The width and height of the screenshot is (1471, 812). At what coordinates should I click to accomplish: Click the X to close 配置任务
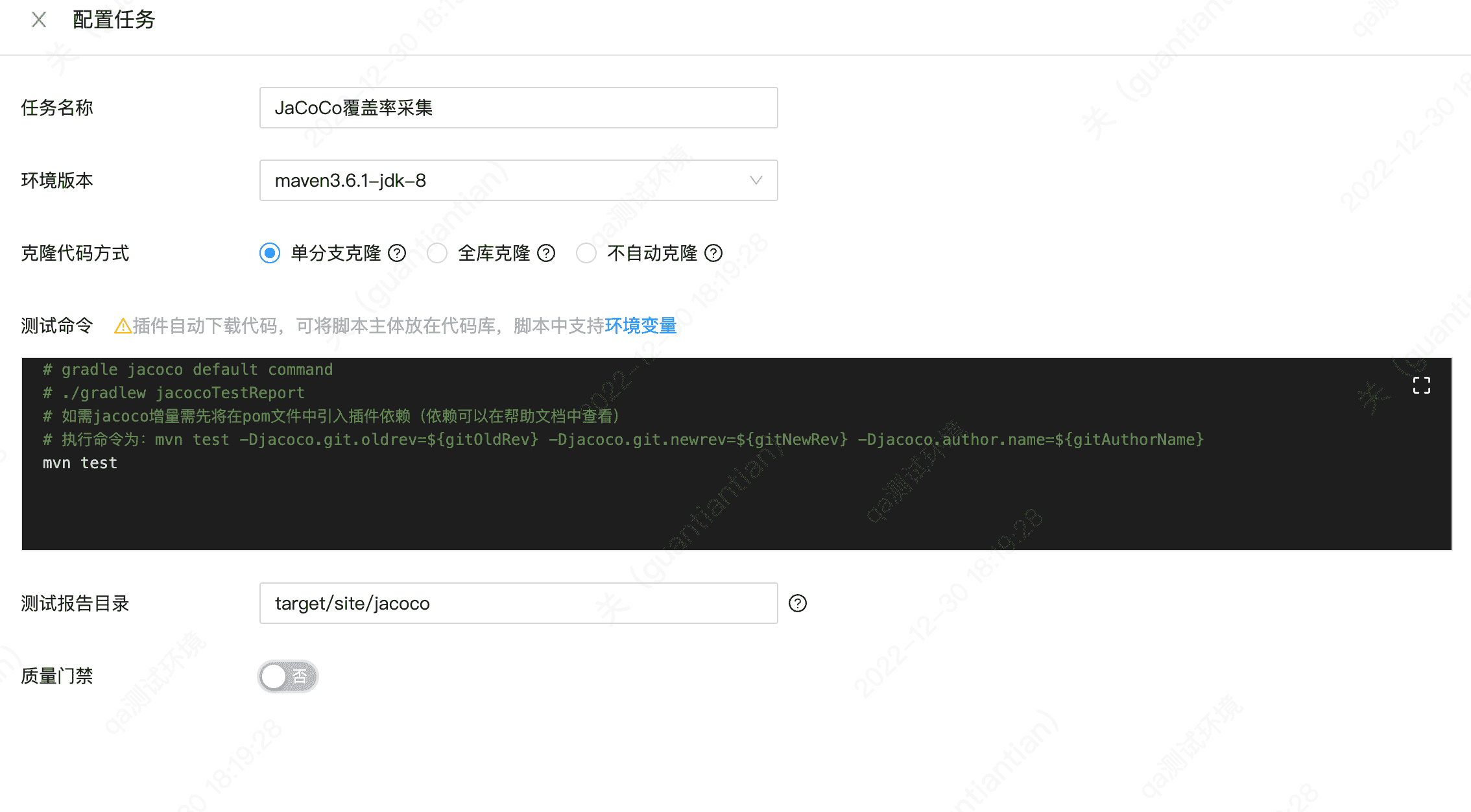(x=38, y=19)
